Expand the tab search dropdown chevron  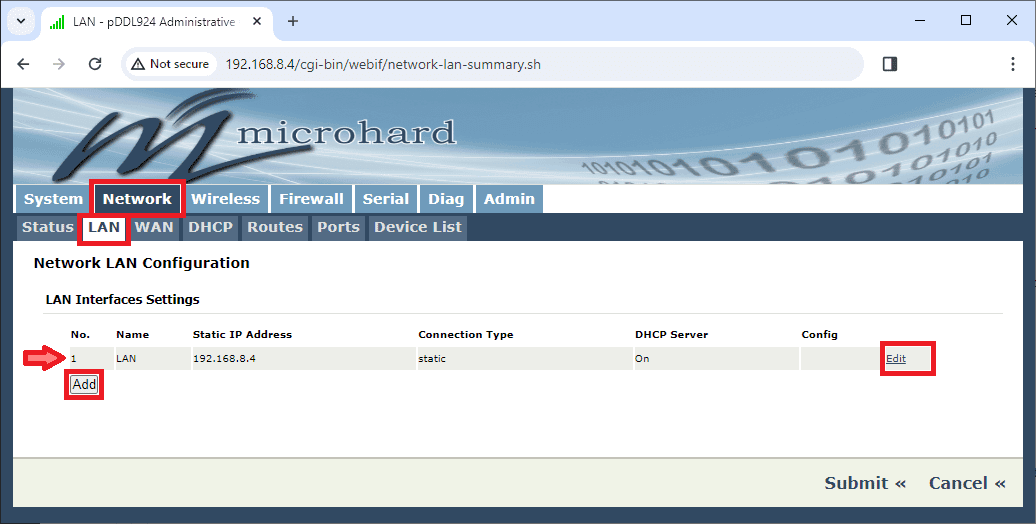pos(20,21)
